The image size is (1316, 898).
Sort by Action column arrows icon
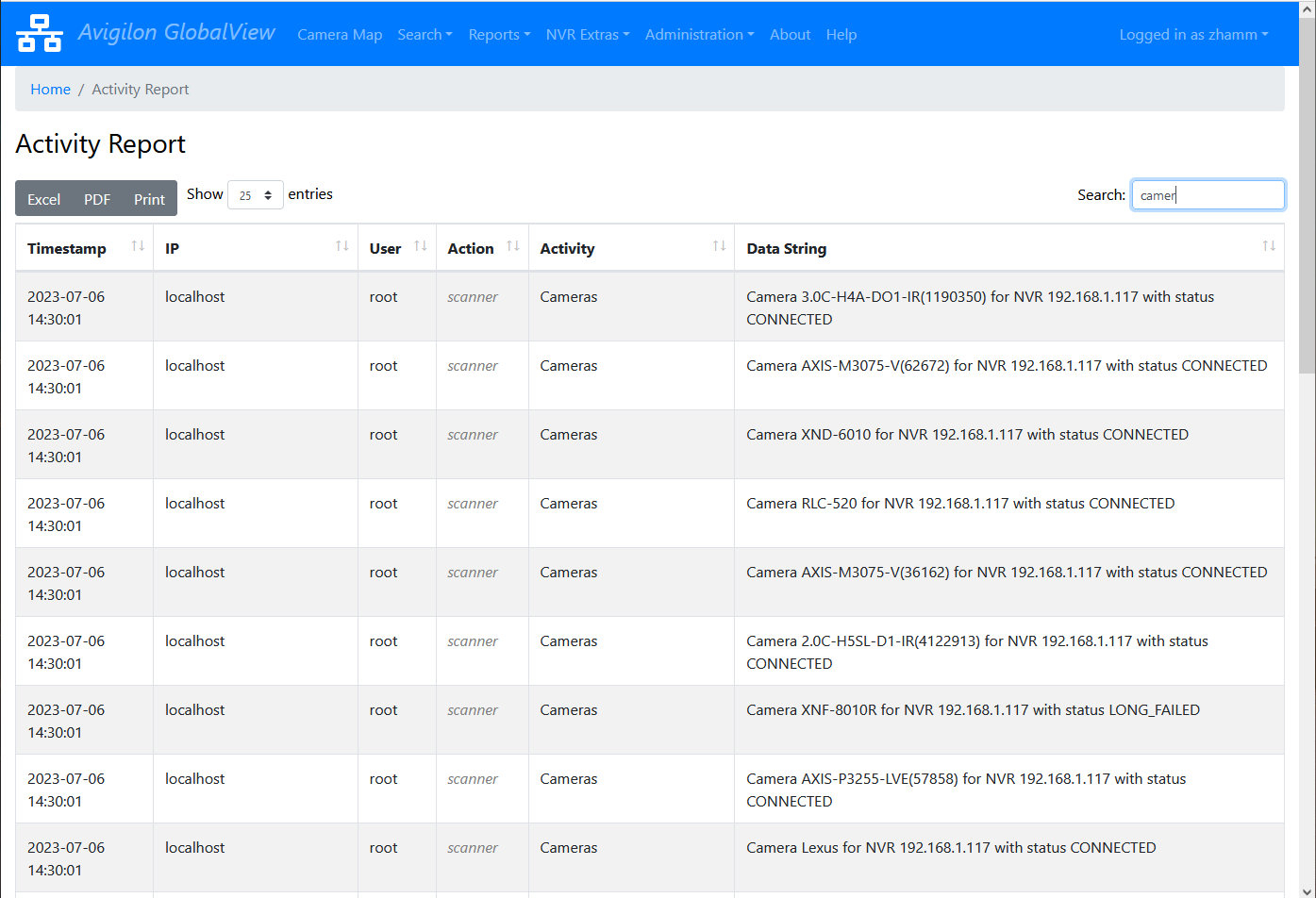click(x=513, y=246)
